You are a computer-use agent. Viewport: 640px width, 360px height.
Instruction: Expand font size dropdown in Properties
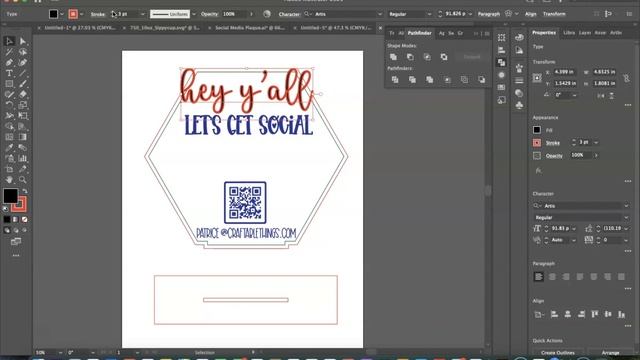574,229
